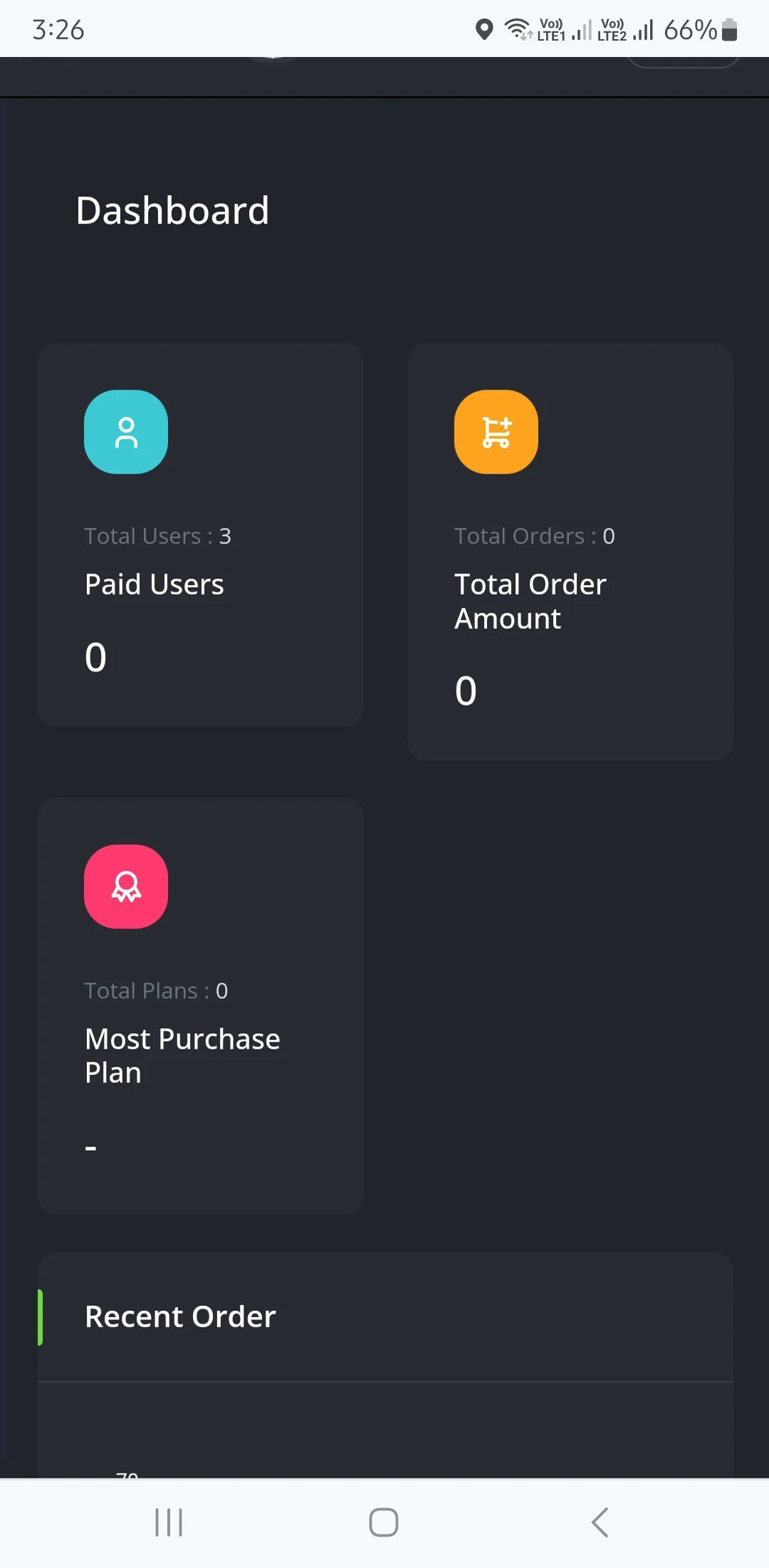Open the Paid Users card

(x=200, y=533)
